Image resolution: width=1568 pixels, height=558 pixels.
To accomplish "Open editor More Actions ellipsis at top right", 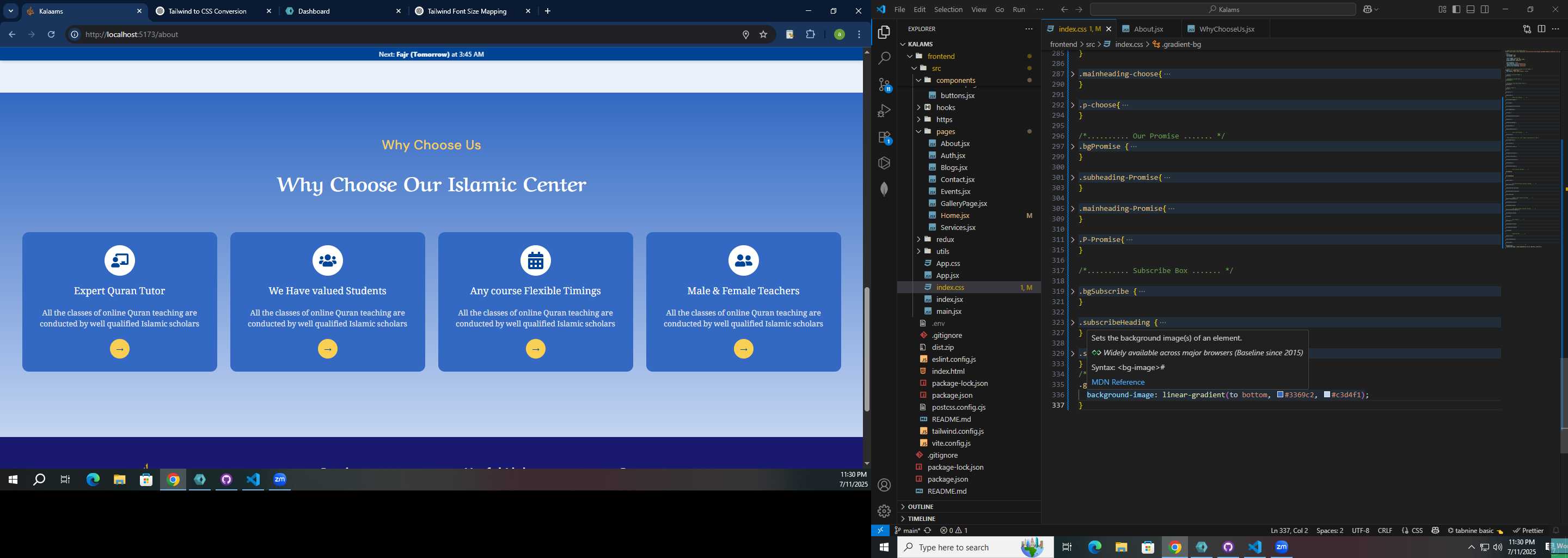I will point(1555,29).
